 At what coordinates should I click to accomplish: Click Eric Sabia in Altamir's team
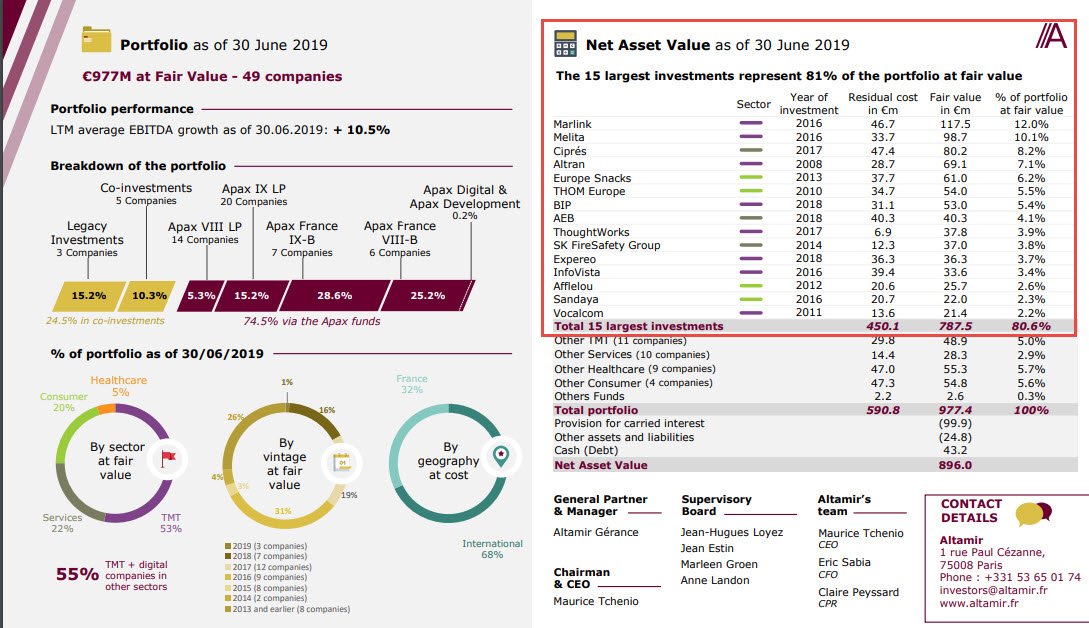point(844,563)
